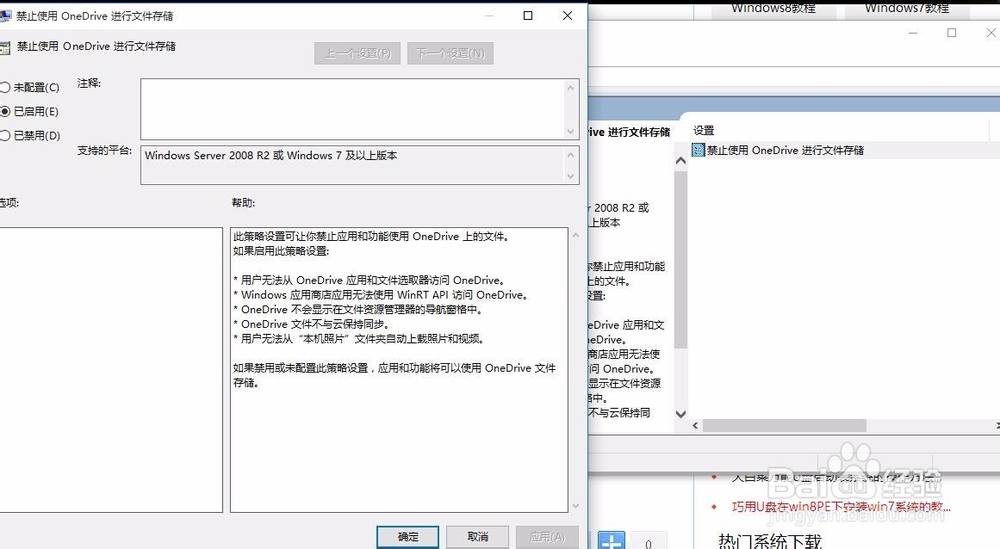Image resolution: width=1000 pixels, height=549 pixels.
Task: Click the 热门系统下载 heading
Action: [x=770, y=541]
